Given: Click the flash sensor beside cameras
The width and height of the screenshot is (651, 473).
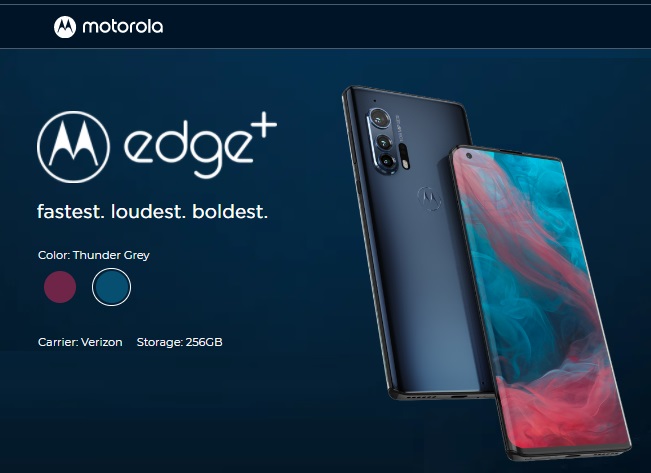Looking at the screenshot, I should click(x=404, y=156).
